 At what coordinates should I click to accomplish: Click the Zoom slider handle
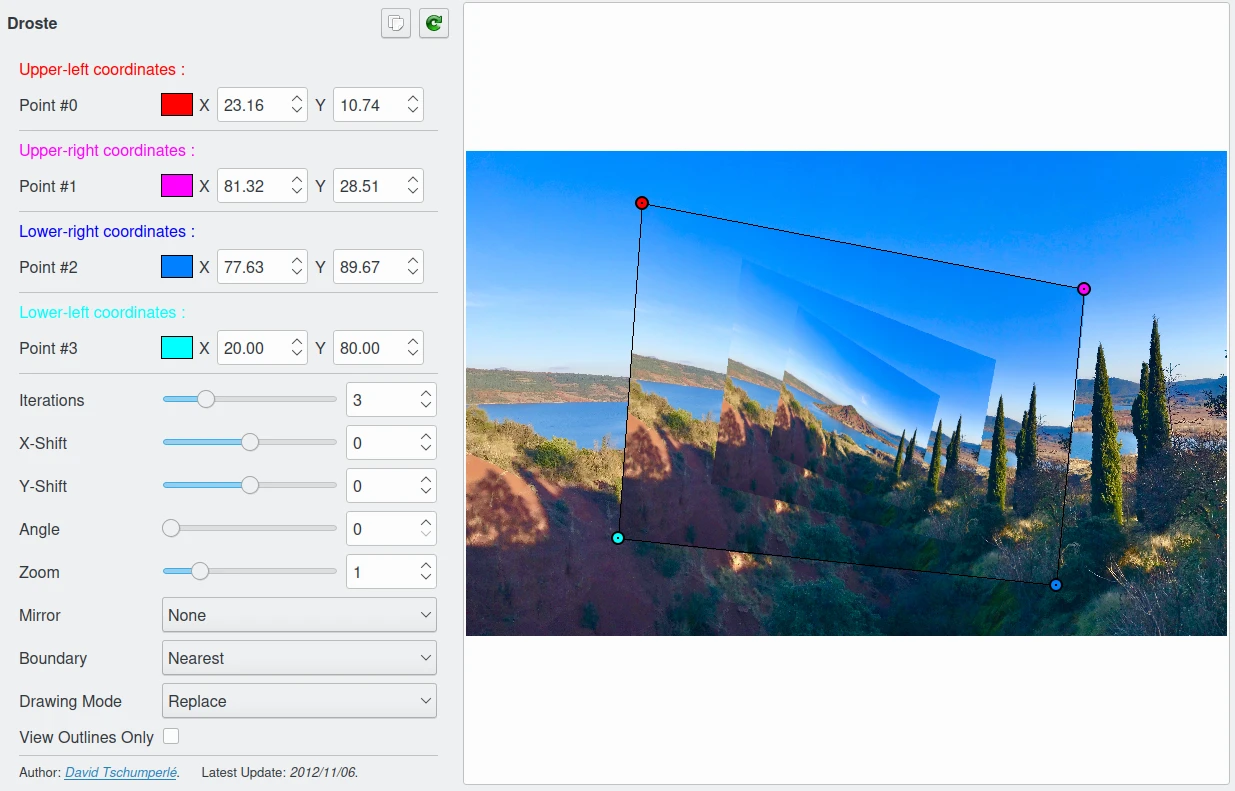point(200,572)
